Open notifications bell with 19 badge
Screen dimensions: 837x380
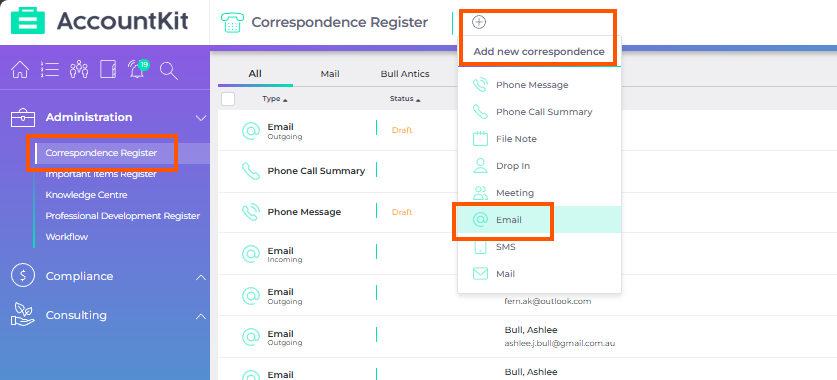tap(138, 69)
